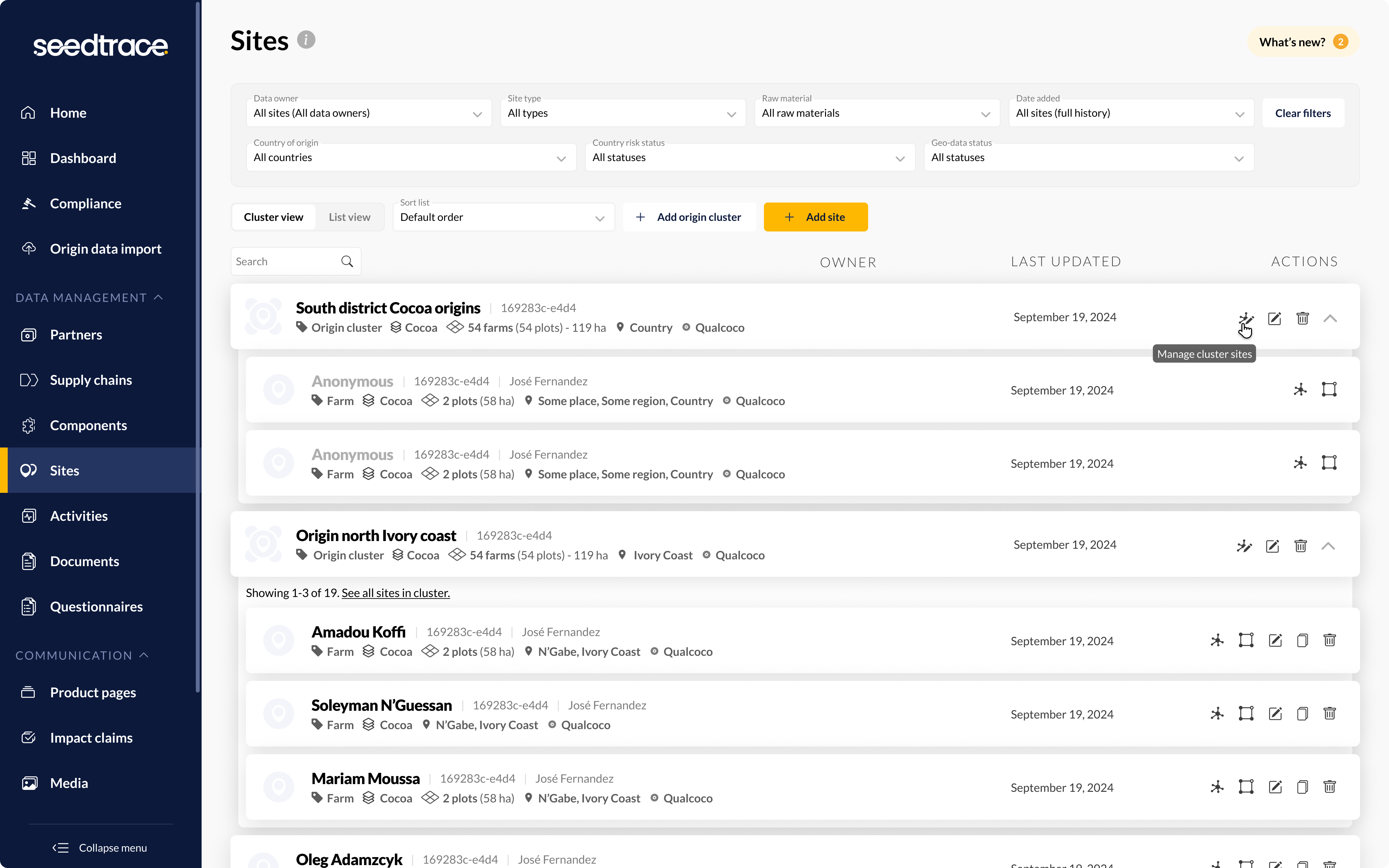Open Impact claims from the sidebar

click(x=91, y=738)
